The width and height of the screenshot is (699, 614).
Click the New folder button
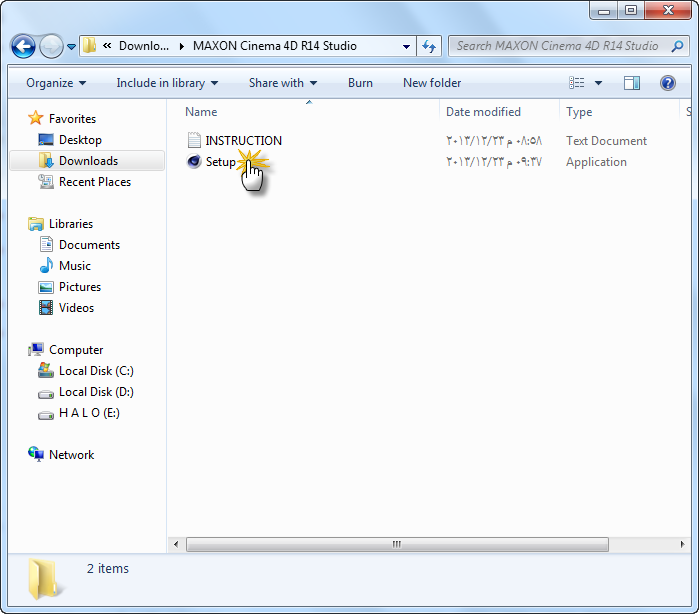point(431,83)
